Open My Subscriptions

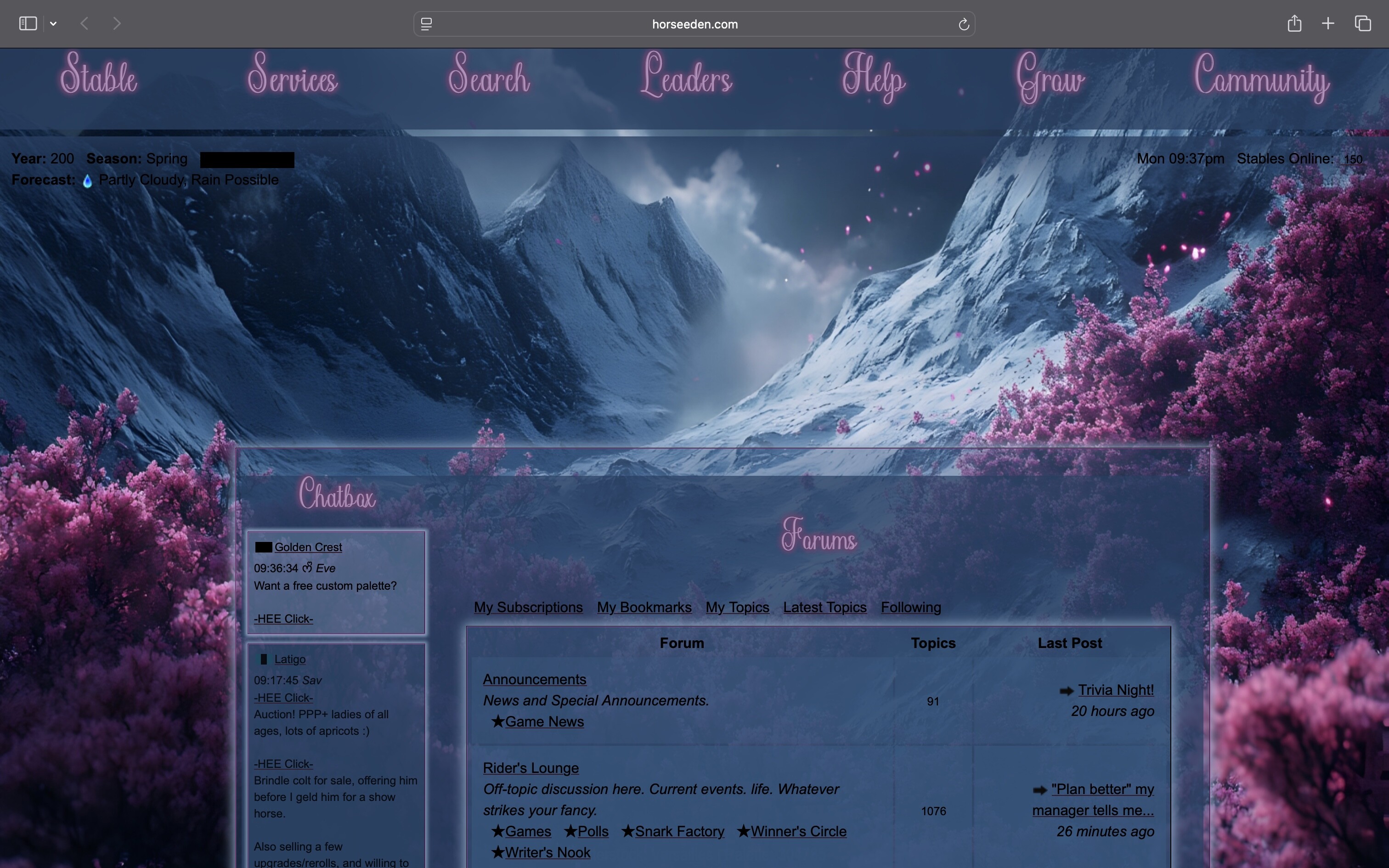point(528,607)
